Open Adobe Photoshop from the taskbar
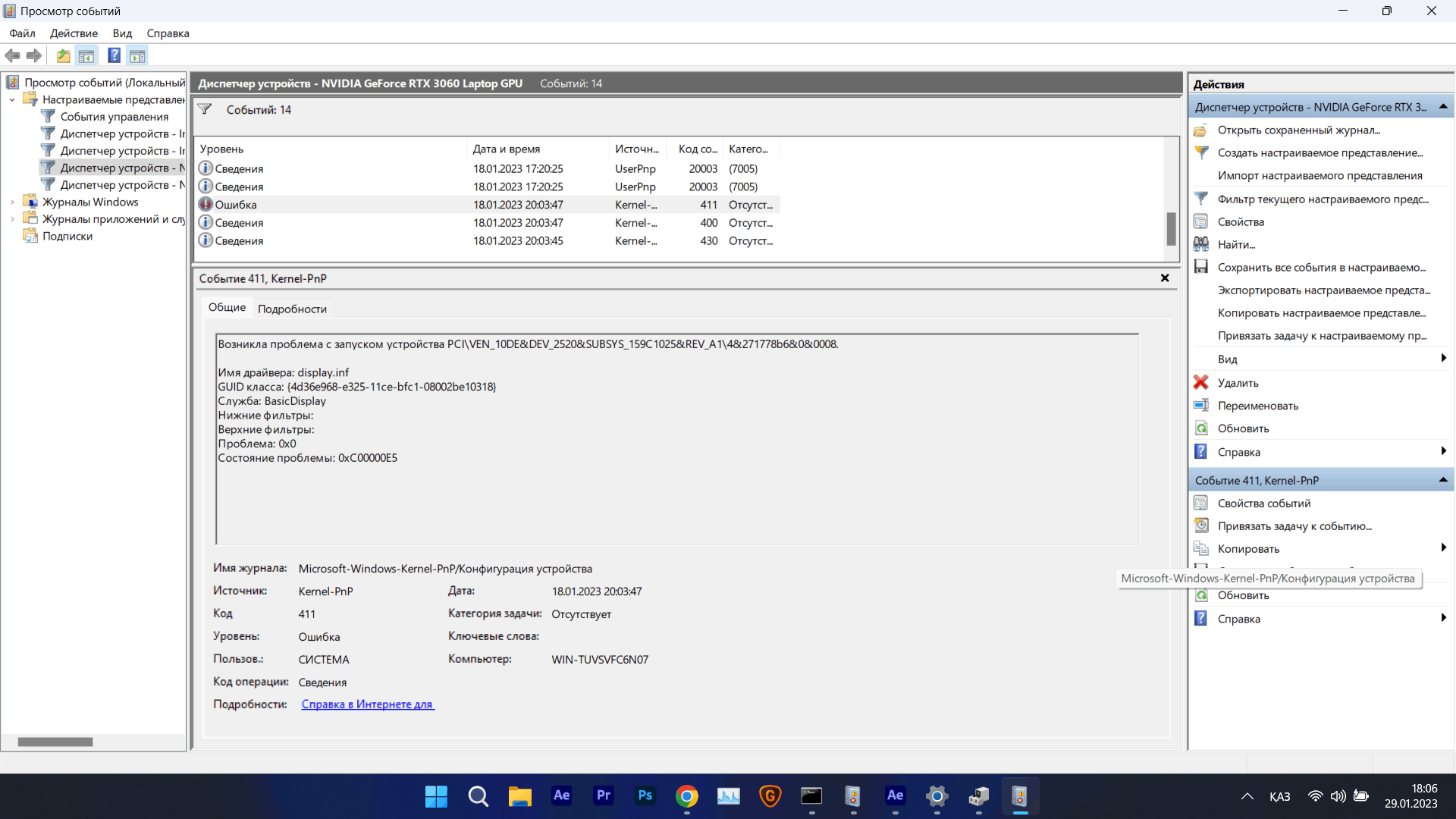1456x819 pixels. click(x=645, y=796)
